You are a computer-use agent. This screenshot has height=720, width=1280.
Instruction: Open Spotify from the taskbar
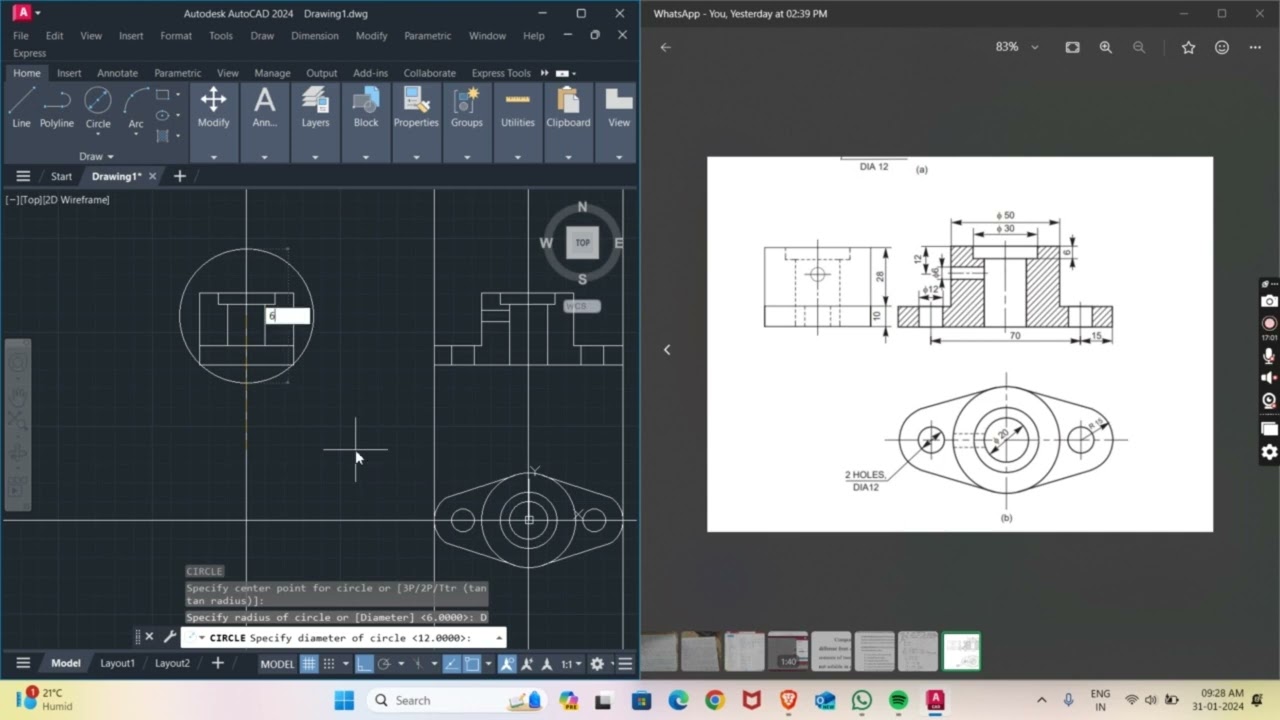(x=898, y=700)
